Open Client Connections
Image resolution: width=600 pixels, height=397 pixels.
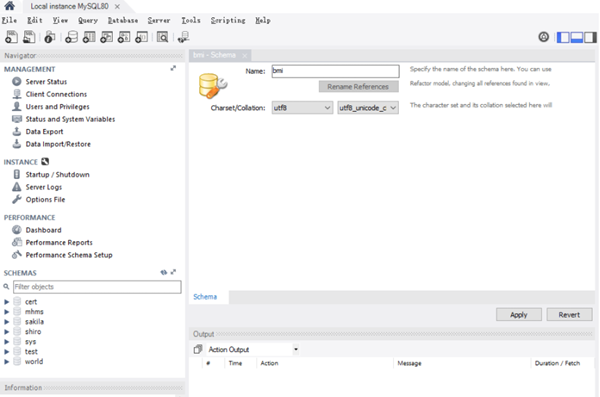(x=56, y=94)
